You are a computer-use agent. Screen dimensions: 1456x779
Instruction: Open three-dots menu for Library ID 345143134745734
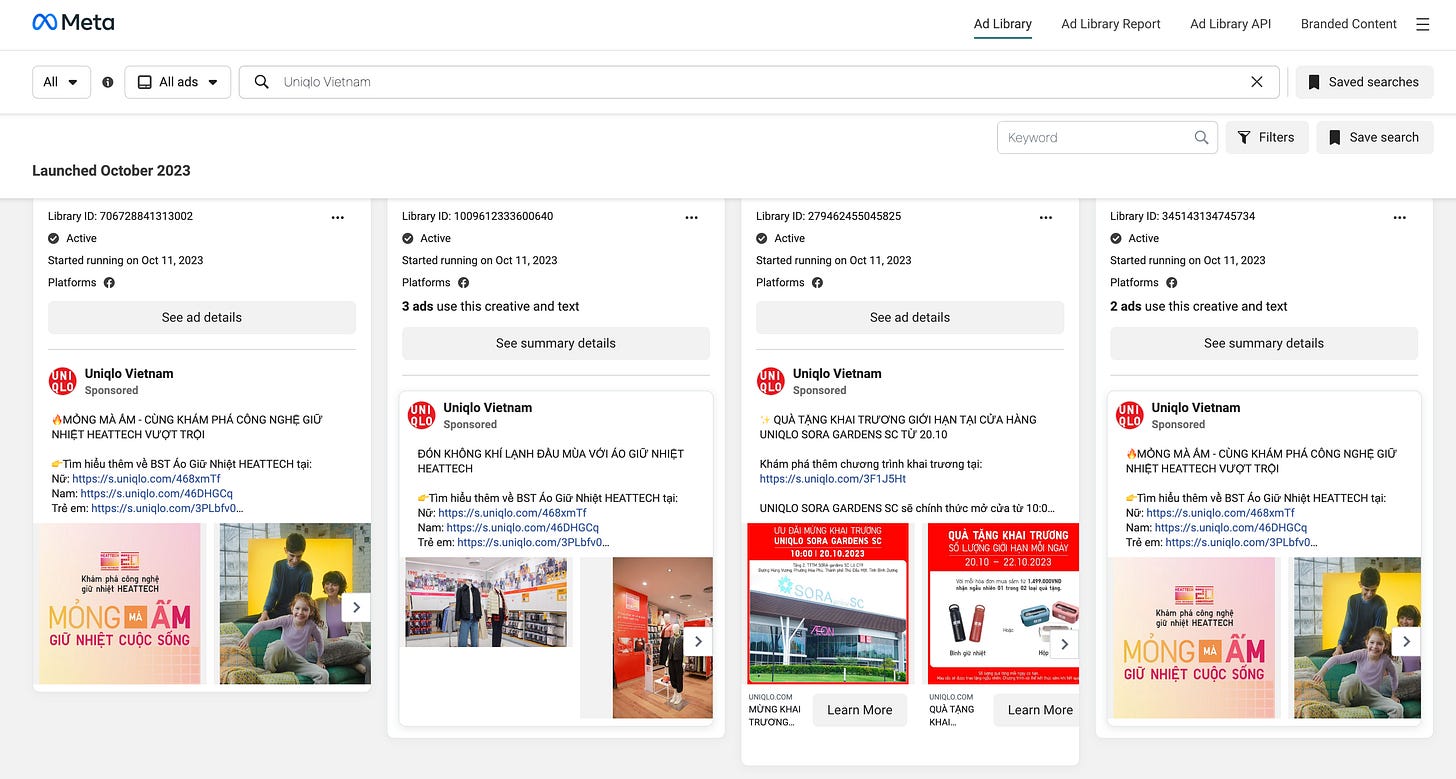tap(1400, 217)
